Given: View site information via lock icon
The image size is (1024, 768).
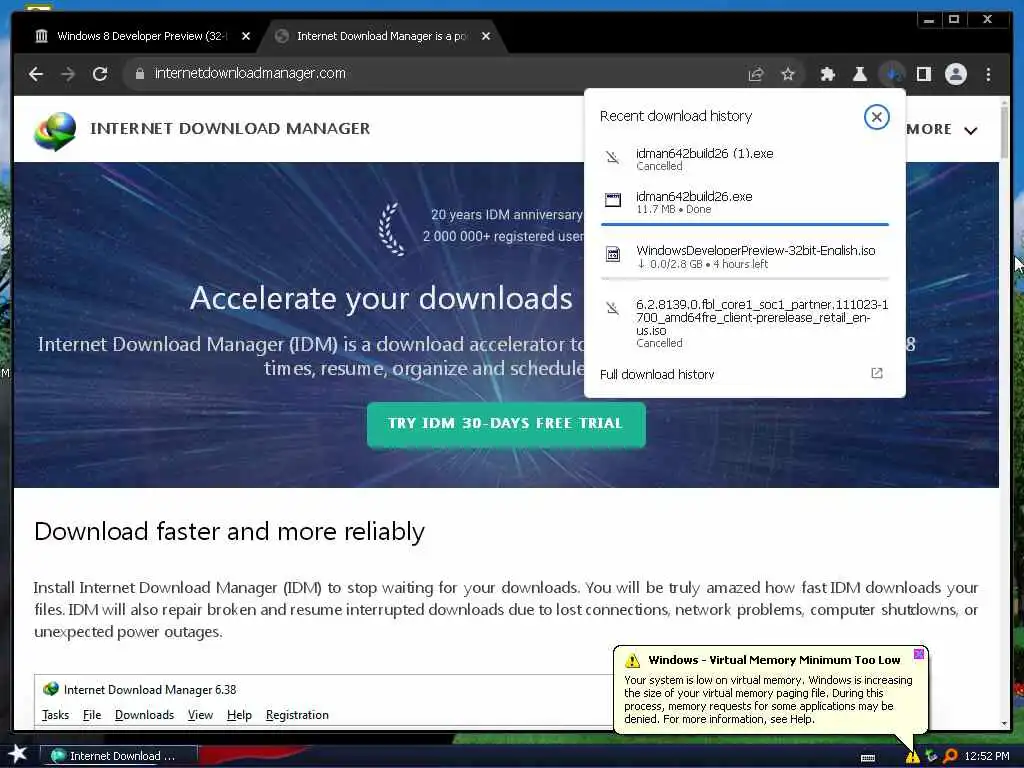Looking at the screenshot, I should [139, 74].
